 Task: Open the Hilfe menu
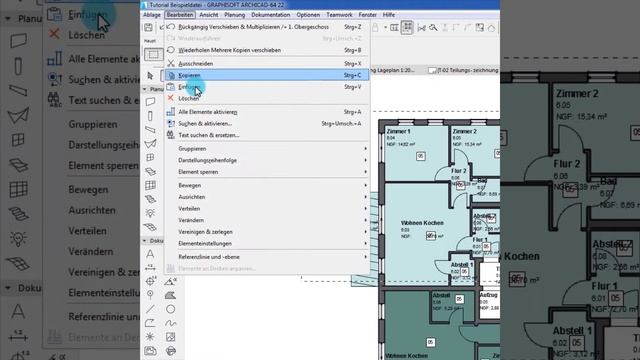point(389,15)
